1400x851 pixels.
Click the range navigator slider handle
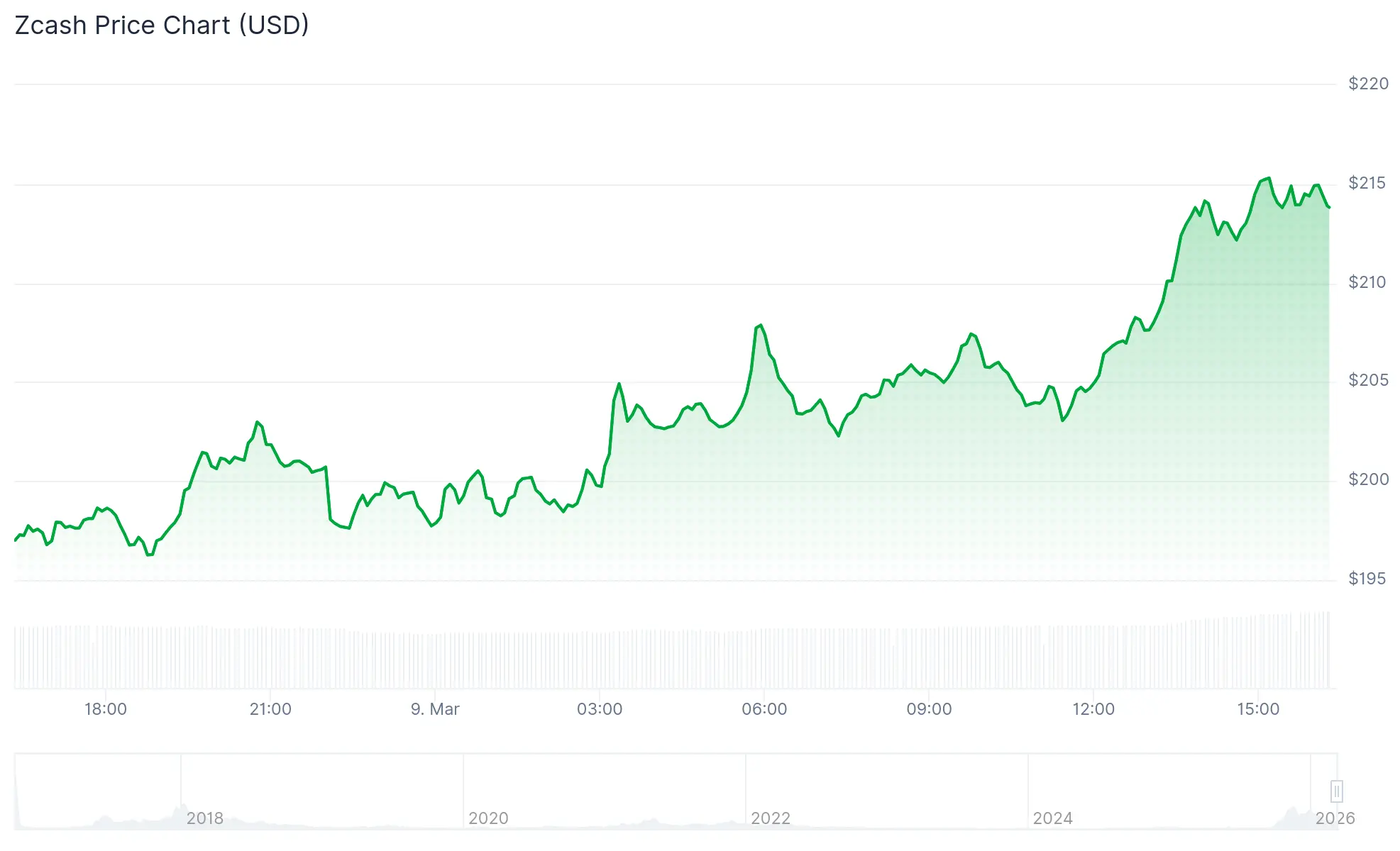(x=1338, y=793)
